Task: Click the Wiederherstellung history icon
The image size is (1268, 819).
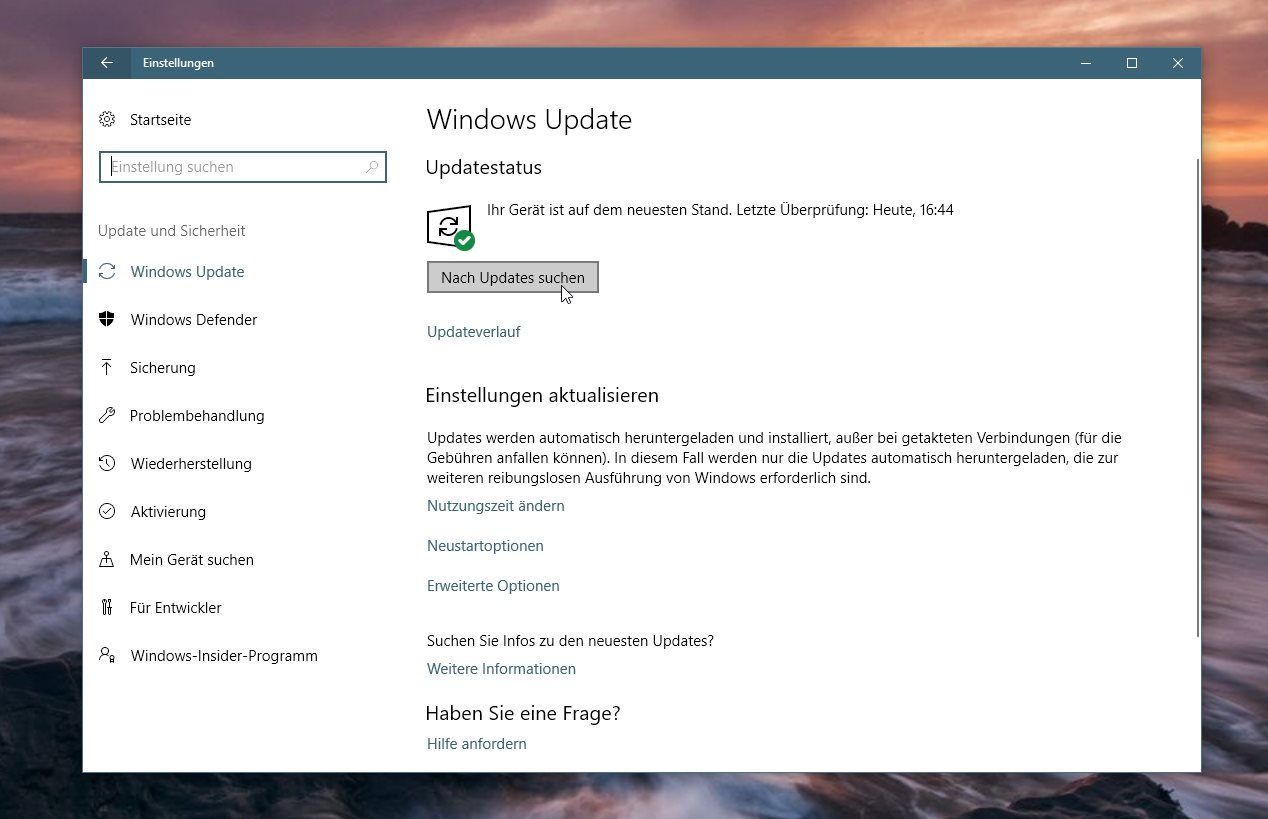Action: (x=107, y=464)
